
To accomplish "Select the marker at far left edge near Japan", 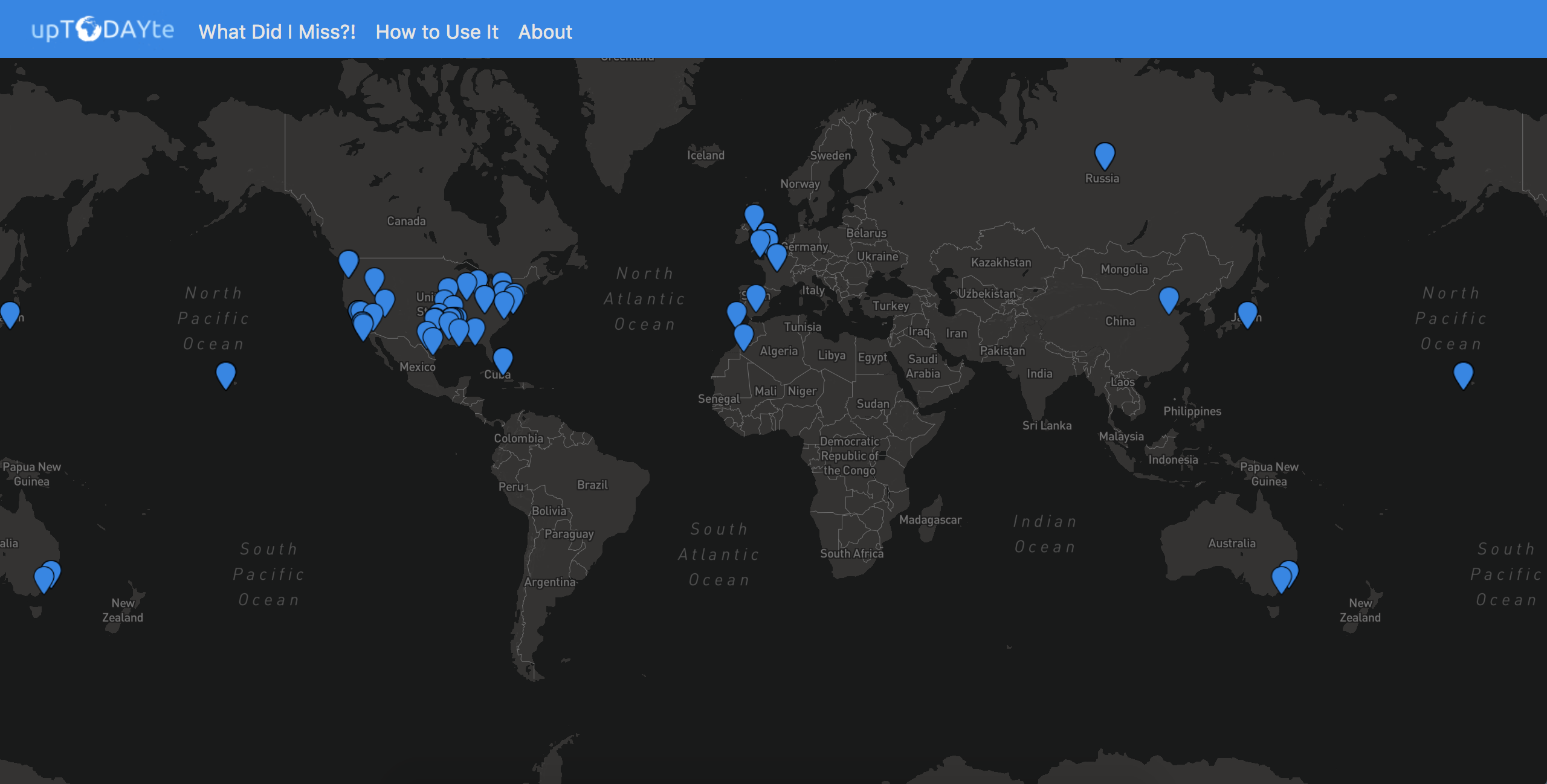I will click(10, 313).
